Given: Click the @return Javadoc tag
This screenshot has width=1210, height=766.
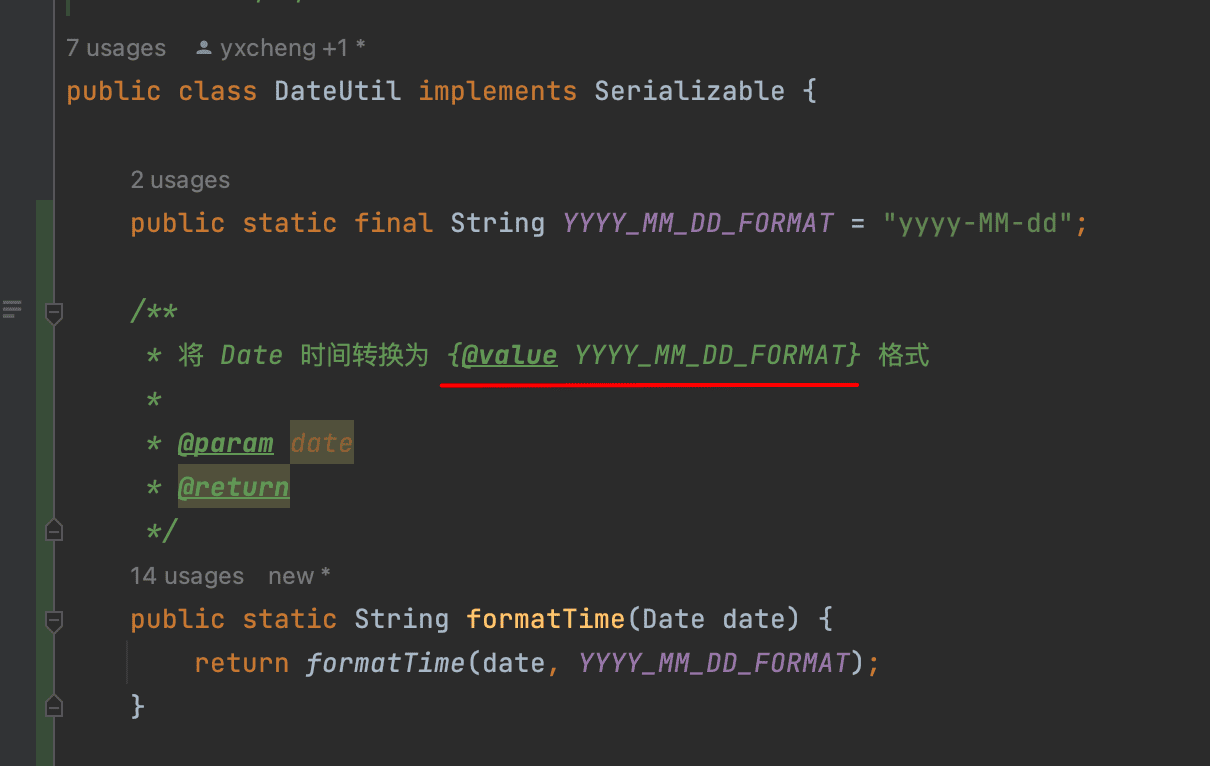Looking at the screenshot, I should click(x=233, y=487).
